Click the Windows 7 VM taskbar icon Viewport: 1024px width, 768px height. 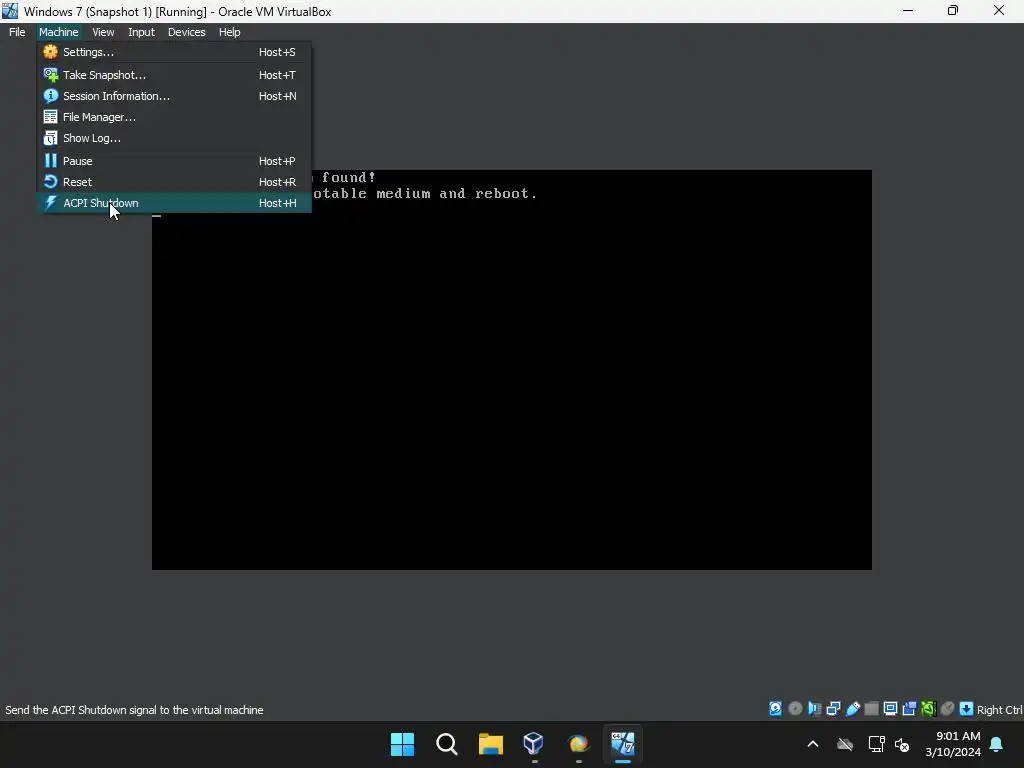622,744
